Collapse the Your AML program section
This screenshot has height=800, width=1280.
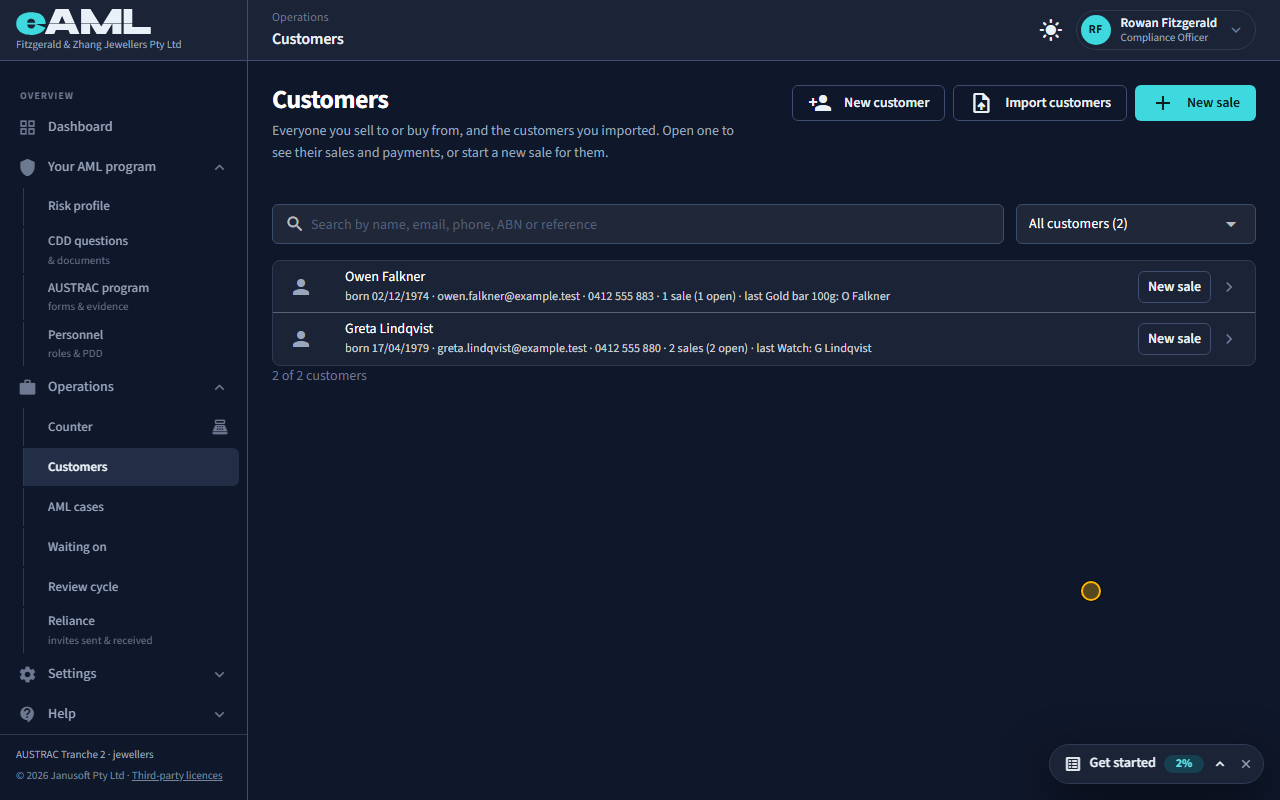click(x=220, y=167)
